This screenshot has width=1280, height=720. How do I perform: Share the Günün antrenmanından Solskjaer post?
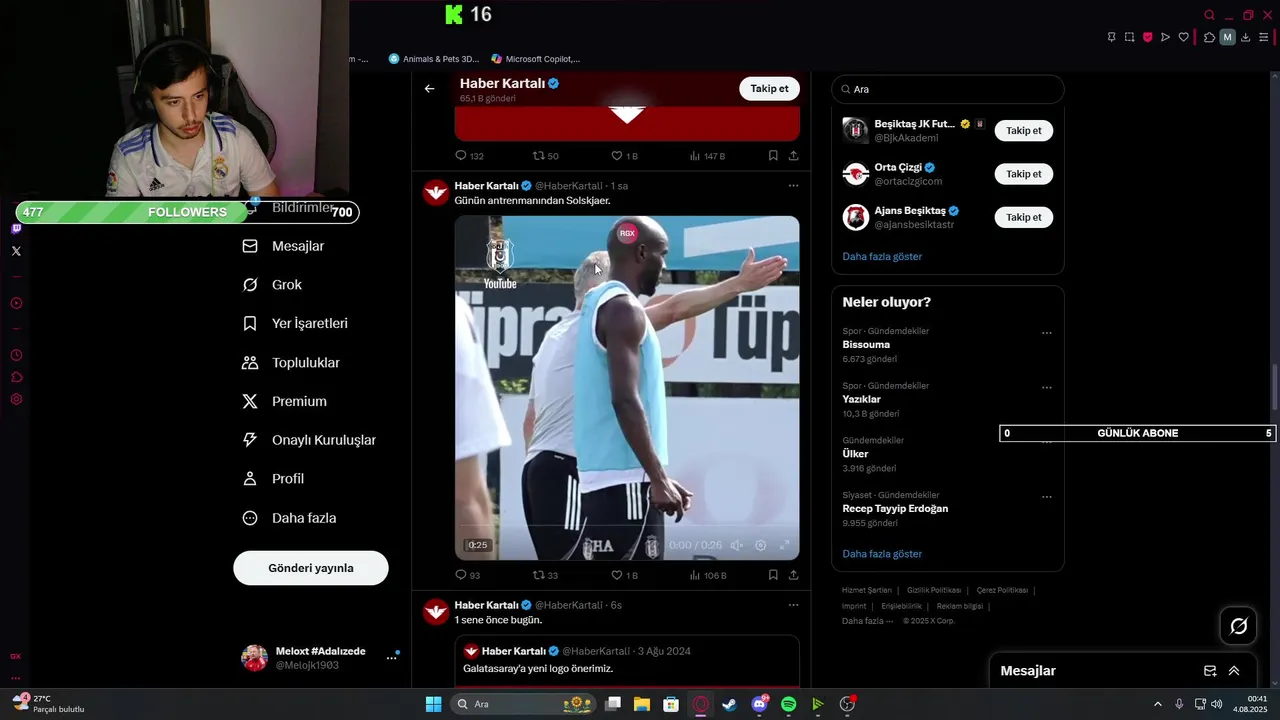pyautogui.click(x=793, y=575)
